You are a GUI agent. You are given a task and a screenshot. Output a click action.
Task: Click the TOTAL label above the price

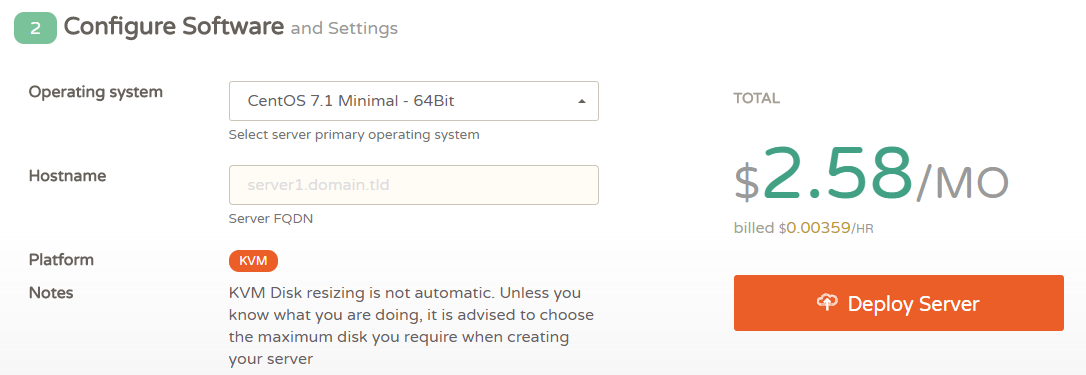point(757,98)
